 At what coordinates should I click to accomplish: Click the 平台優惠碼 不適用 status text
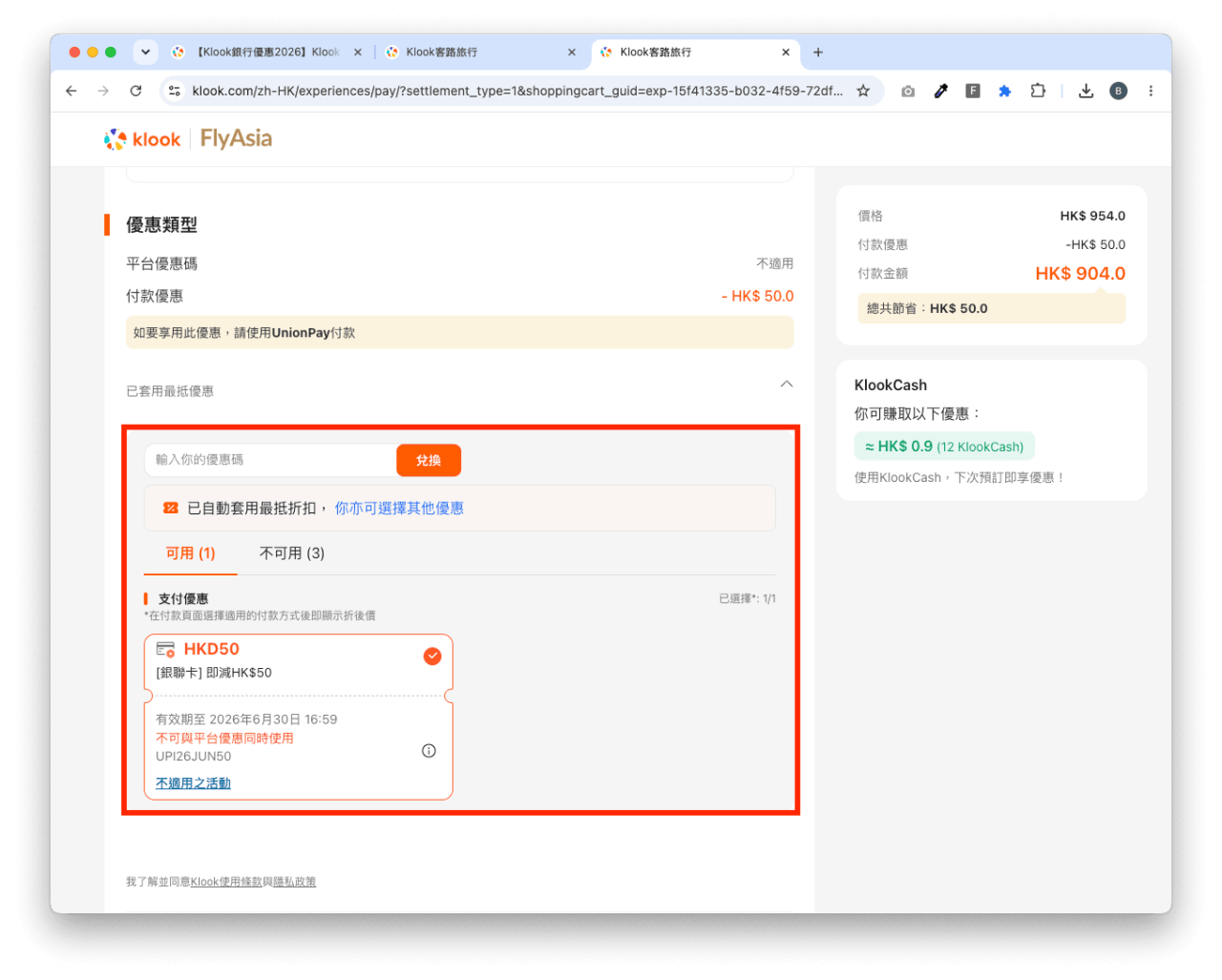pos(775,264)
